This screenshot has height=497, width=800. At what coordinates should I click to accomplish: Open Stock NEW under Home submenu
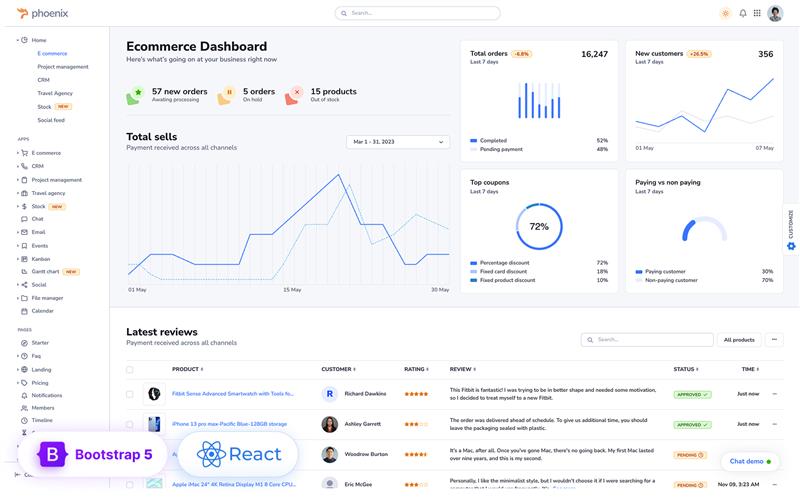[54, 107]
